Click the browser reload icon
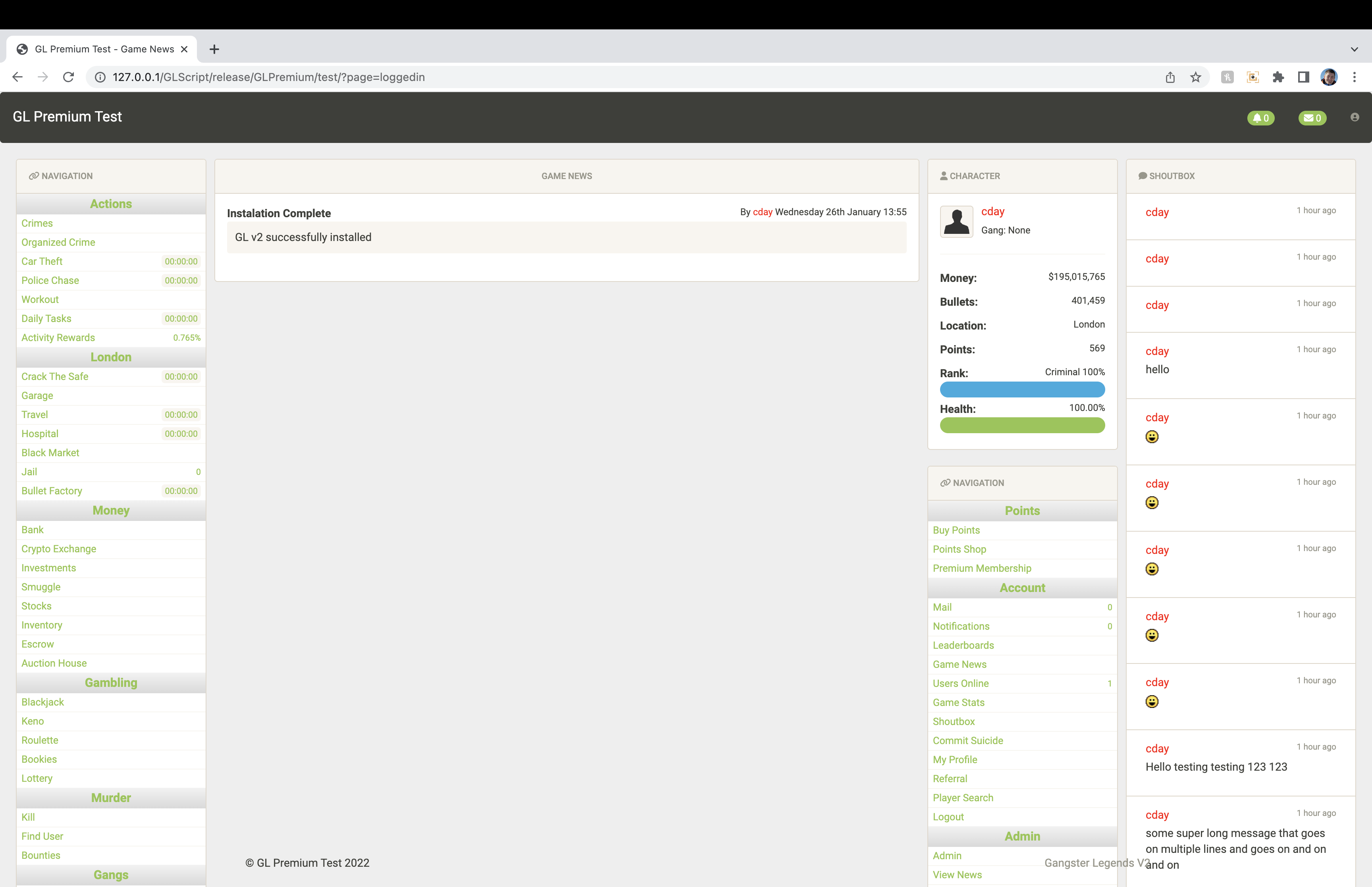 click(x=69, y=77)
